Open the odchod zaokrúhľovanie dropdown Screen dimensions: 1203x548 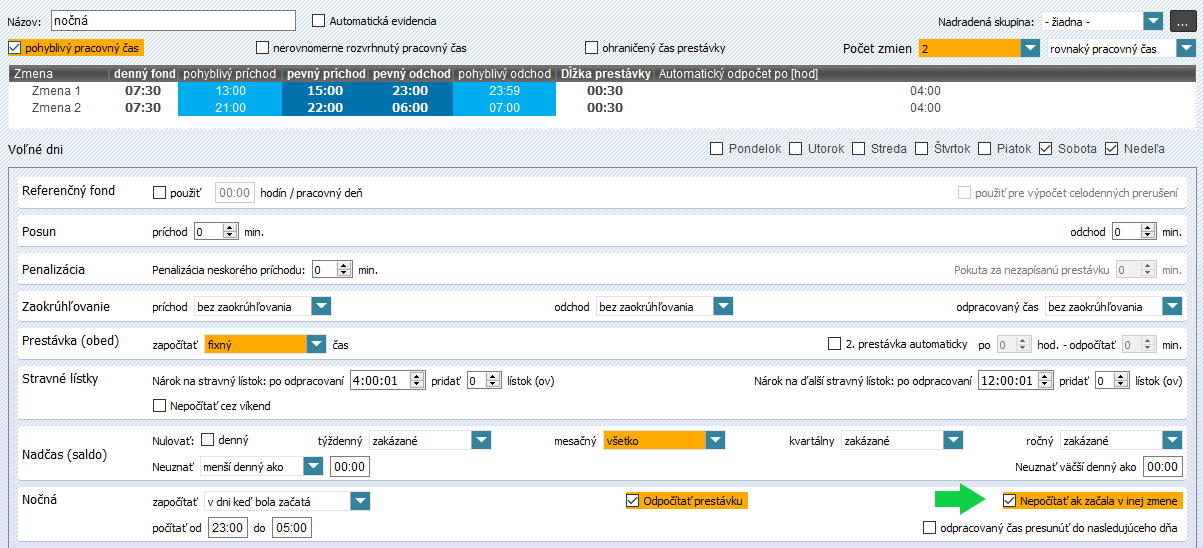723,306
